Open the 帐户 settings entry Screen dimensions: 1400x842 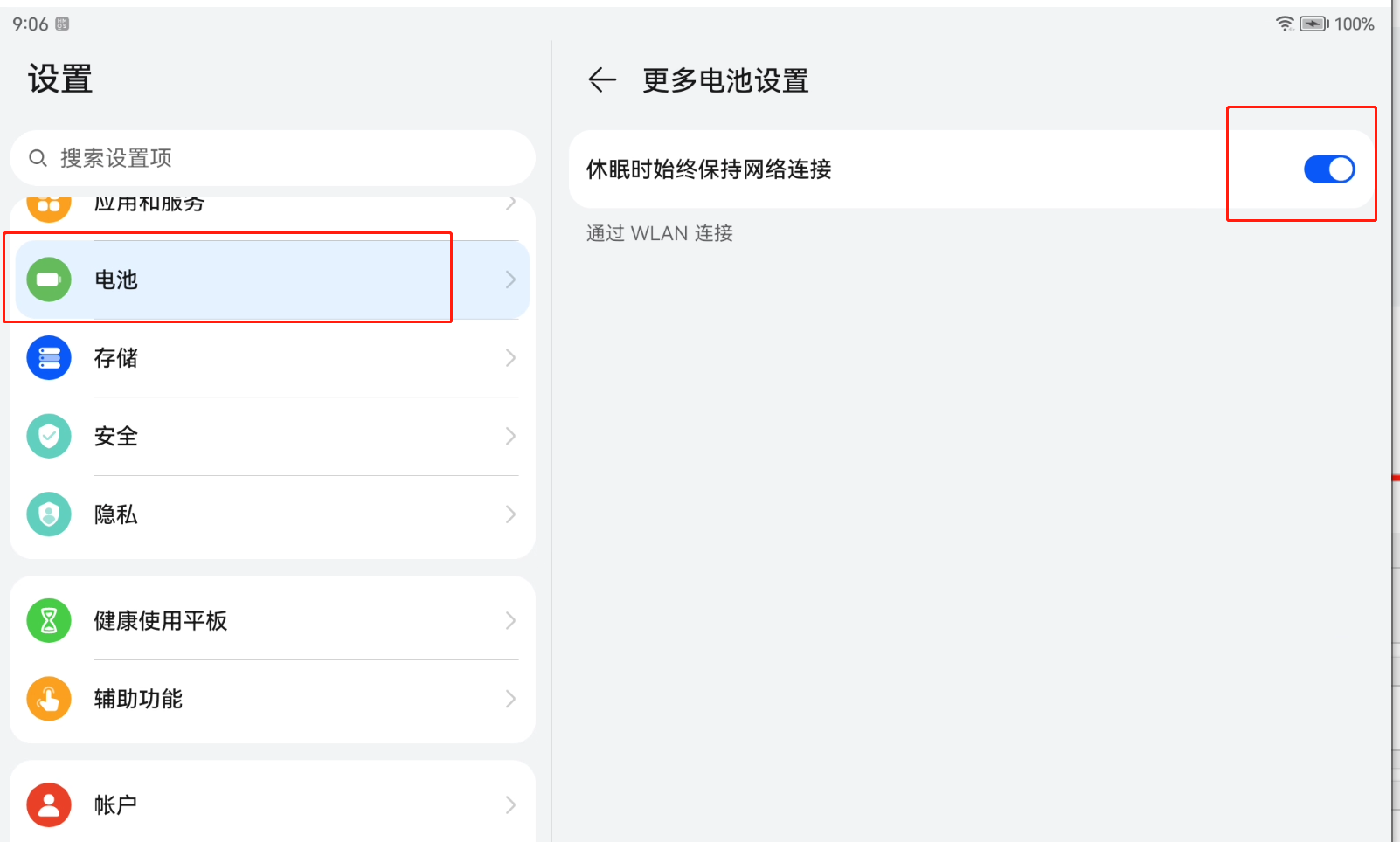[115, 804]
